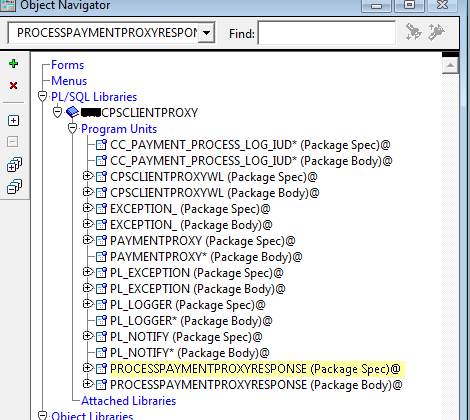The height and width of the screenshot is (420, 470).
Task: Select the PL/SQL Libraries label
Action: 94,97
